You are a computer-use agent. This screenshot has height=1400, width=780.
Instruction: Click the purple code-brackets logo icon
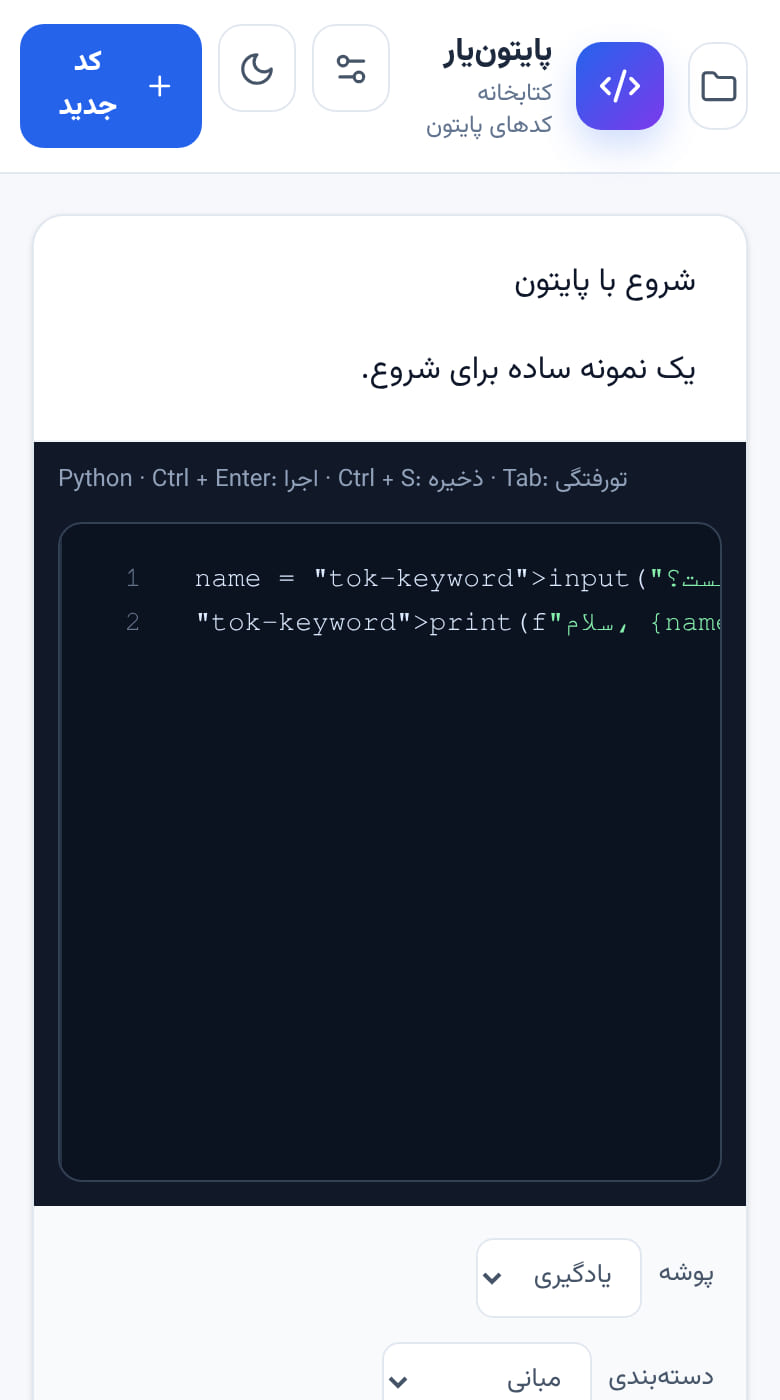coord(620,86)
